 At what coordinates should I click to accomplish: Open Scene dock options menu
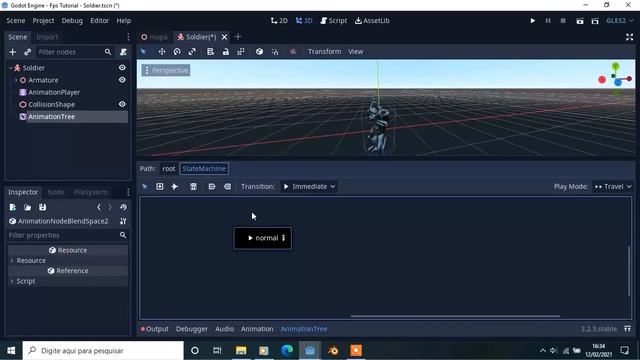128,37
